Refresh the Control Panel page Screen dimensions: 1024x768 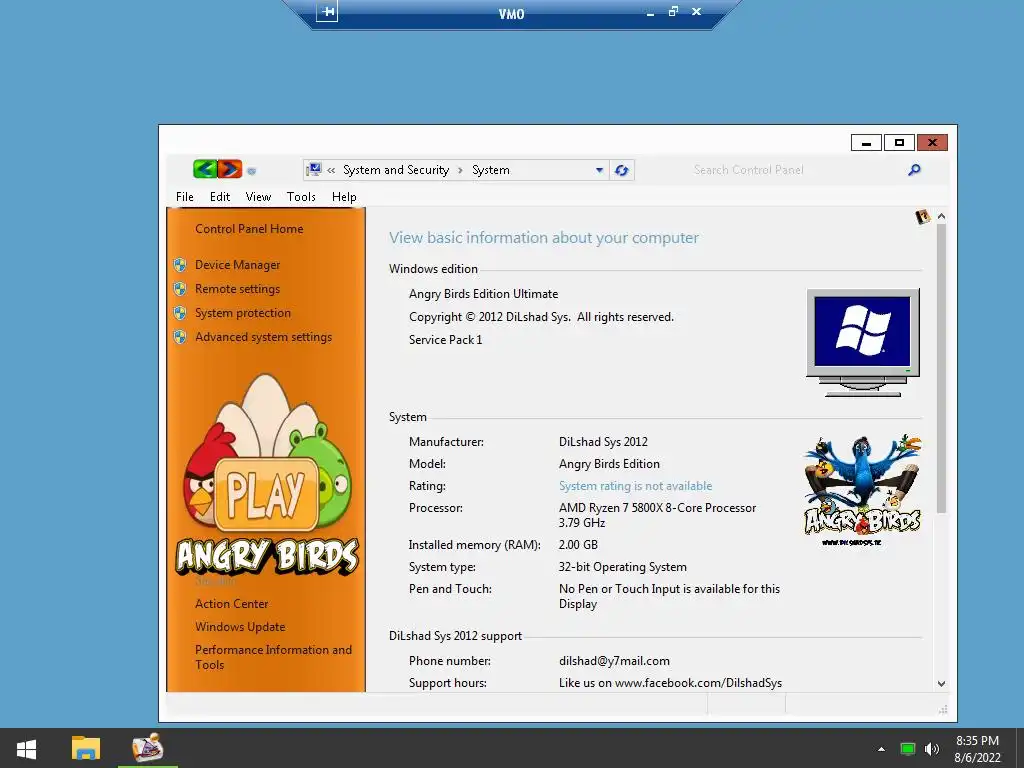tap(622, 170)
